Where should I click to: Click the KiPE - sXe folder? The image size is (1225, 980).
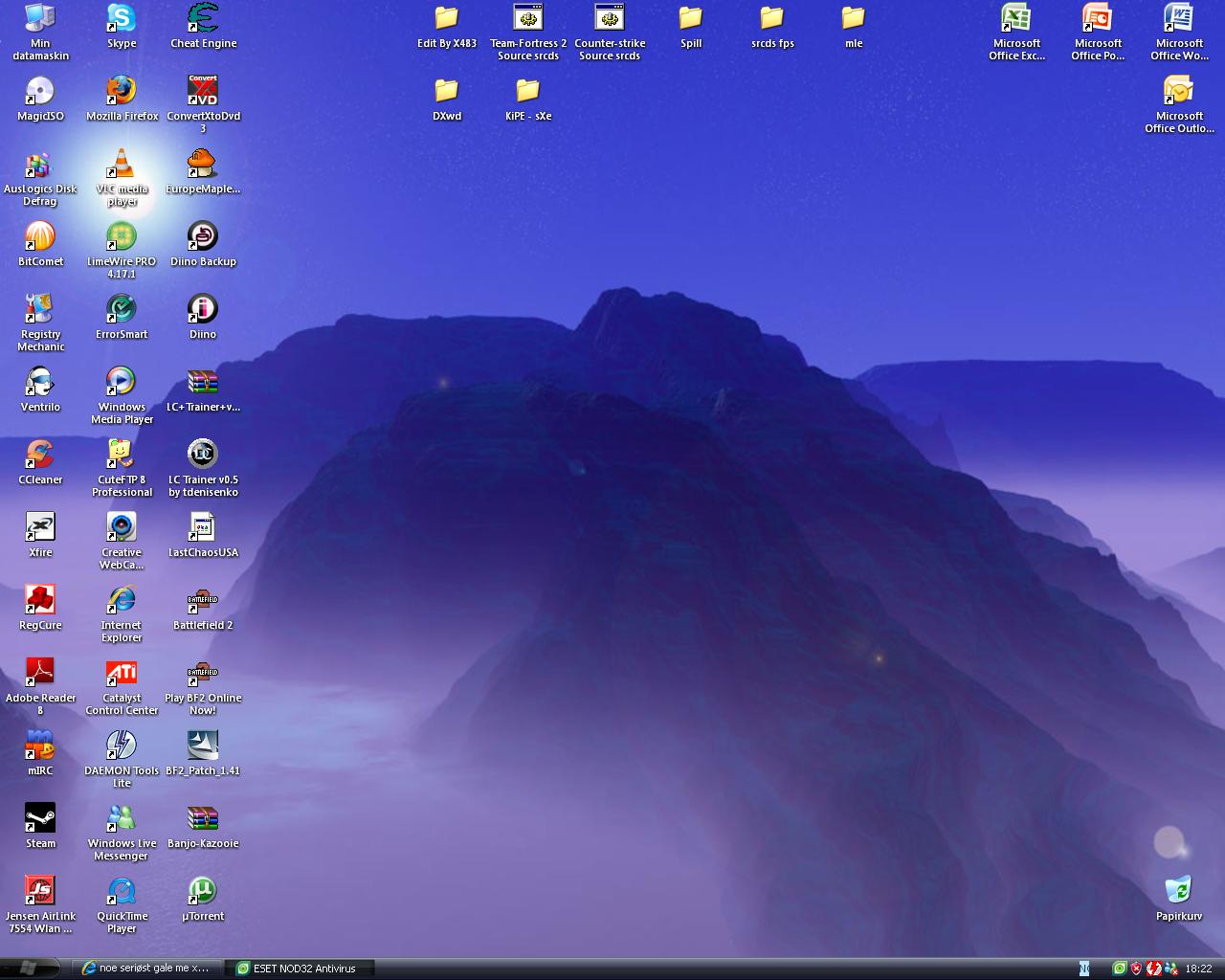[x=528, y=99]
